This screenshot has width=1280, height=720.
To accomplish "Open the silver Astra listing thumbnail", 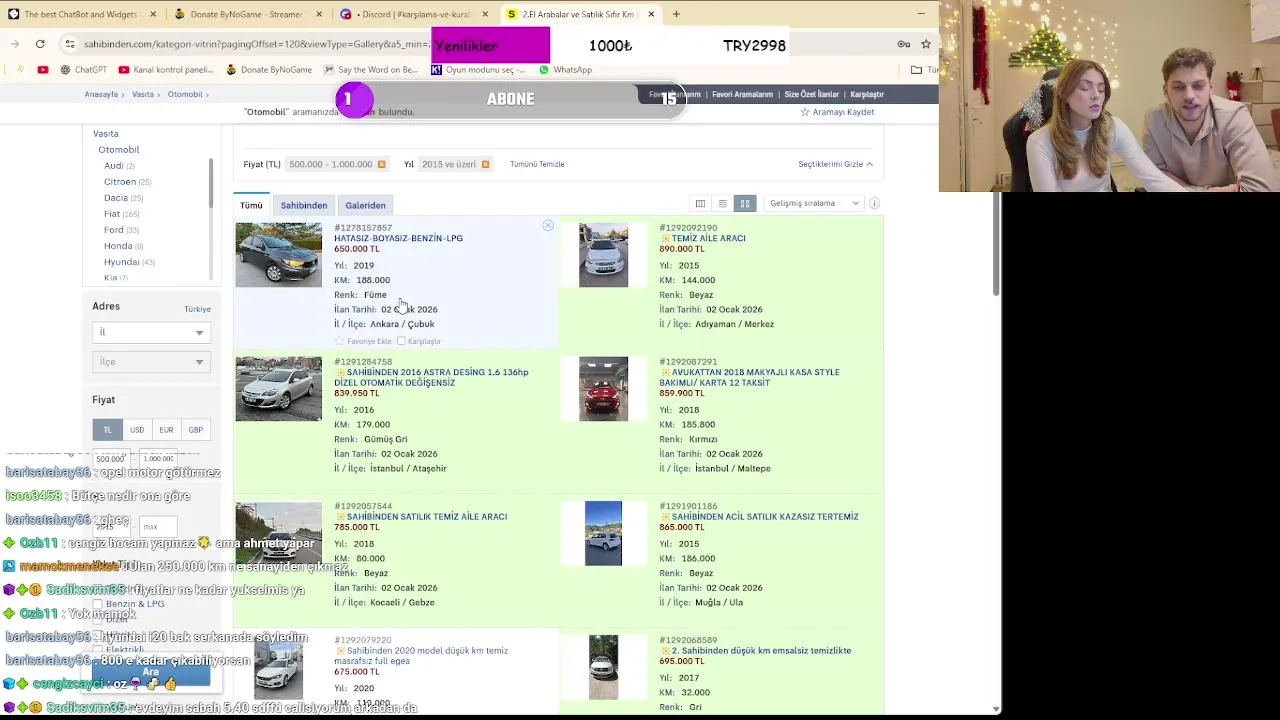I will point(279,389).
